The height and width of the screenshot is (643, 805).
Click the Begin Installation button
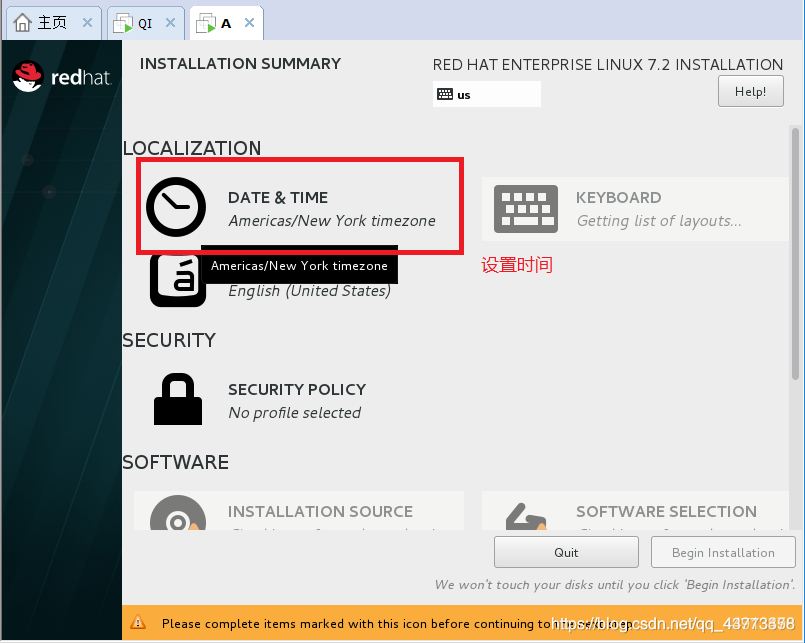[x=723, y=552]
